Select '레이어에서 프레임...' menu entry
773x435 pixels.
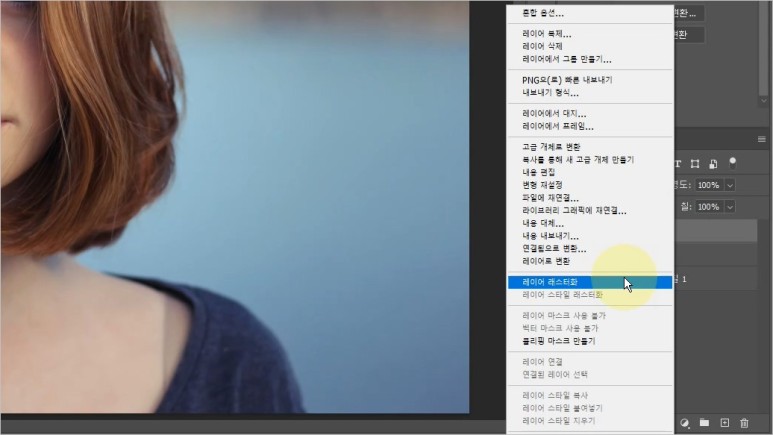click(x=558, y=126)
